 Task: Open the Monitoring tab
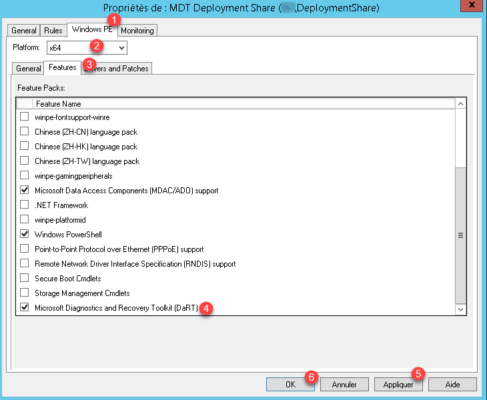click(x=137, y=30)
